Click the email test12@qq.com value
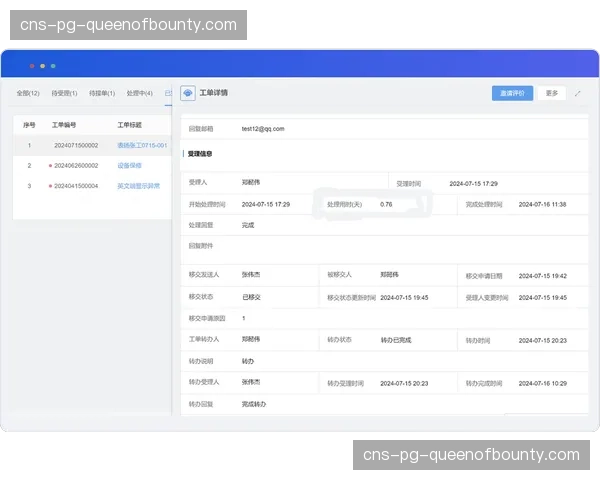 tap(263, 129)
